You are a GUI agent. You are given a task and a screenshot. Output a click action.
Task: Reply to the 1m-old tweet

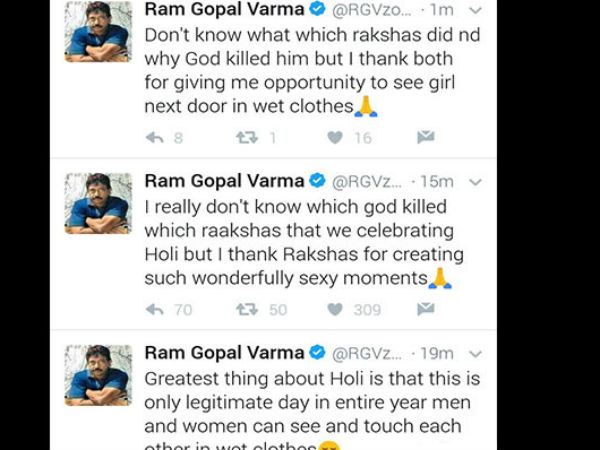[x=154, y=138]
